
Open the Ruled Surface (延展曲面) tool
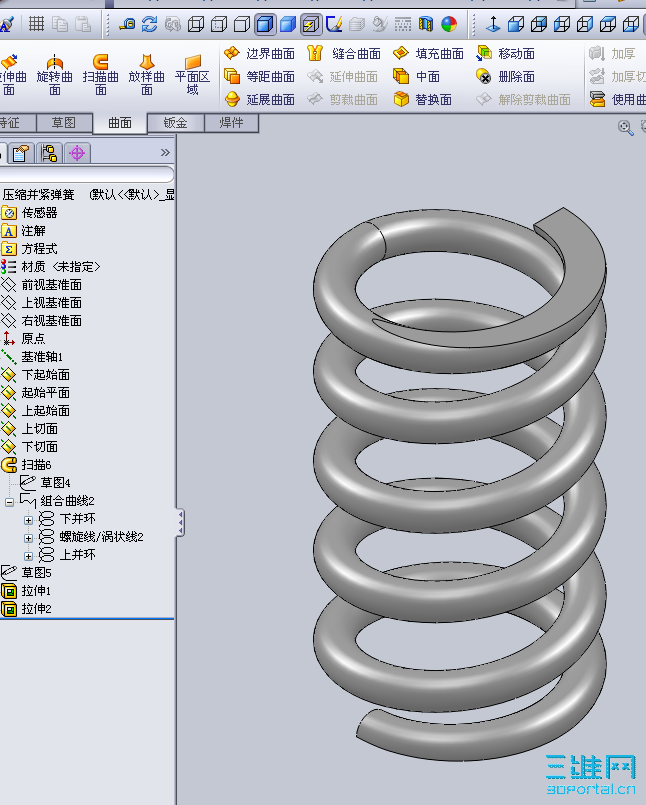(x=259, y=99)
